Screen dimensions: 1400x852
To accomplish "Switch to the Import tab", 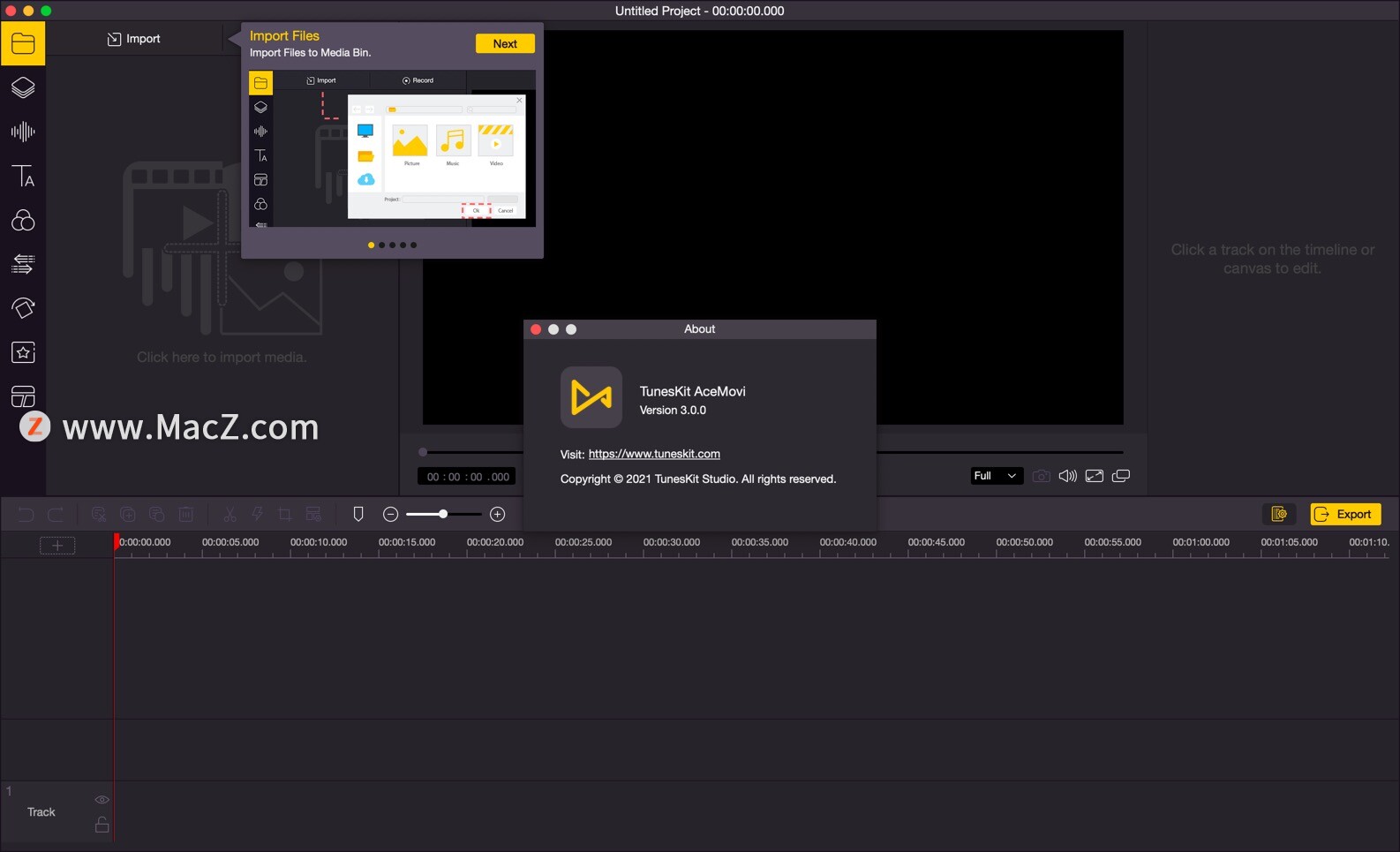I will (134, 39).
